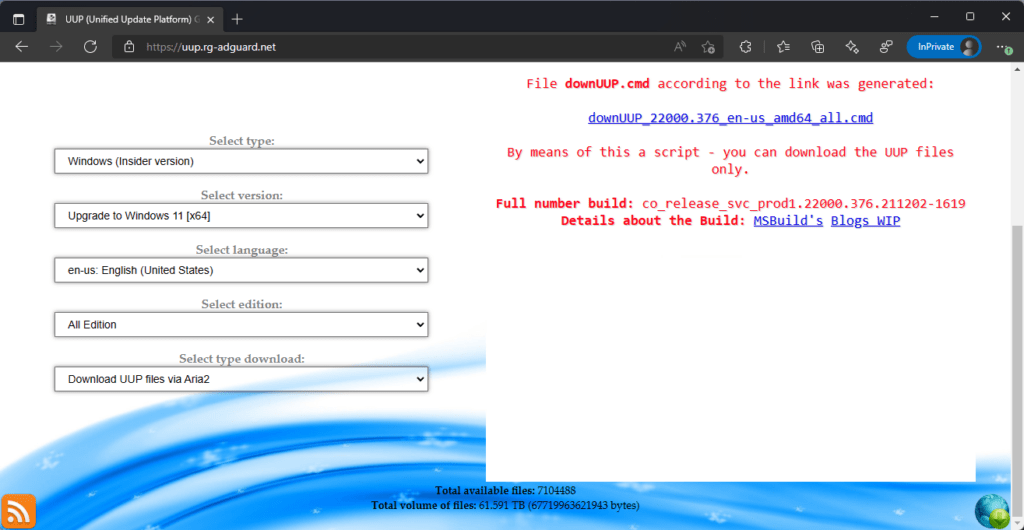Open the Copilot sparkle icon in the toolbar
Viewport: 1024px width, 530px height.
point(851,46)
